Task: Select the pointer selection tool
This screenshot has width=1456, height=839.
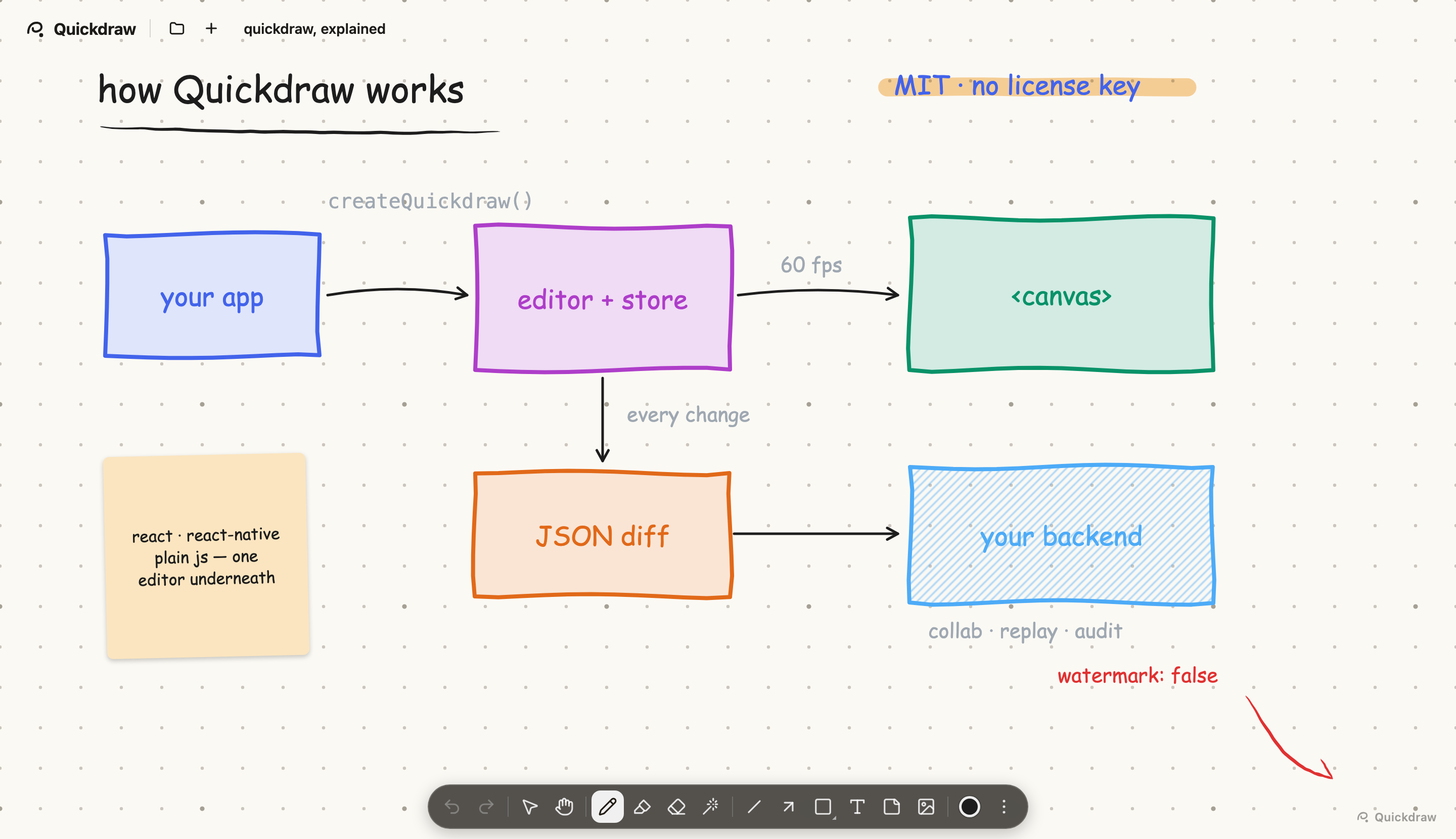Action: tap(530, 807)
